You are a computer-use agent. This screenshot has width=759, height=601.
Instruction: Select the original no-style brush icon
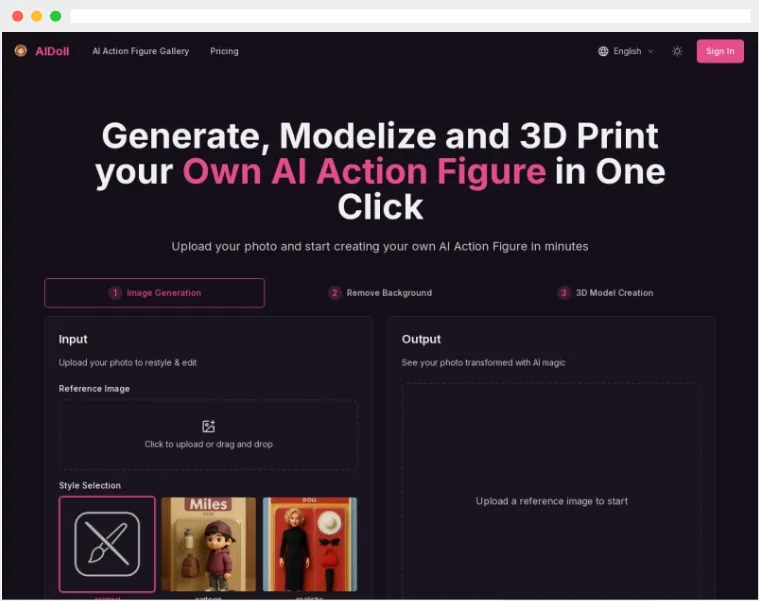pyautogui.click(x=107, y=544)
